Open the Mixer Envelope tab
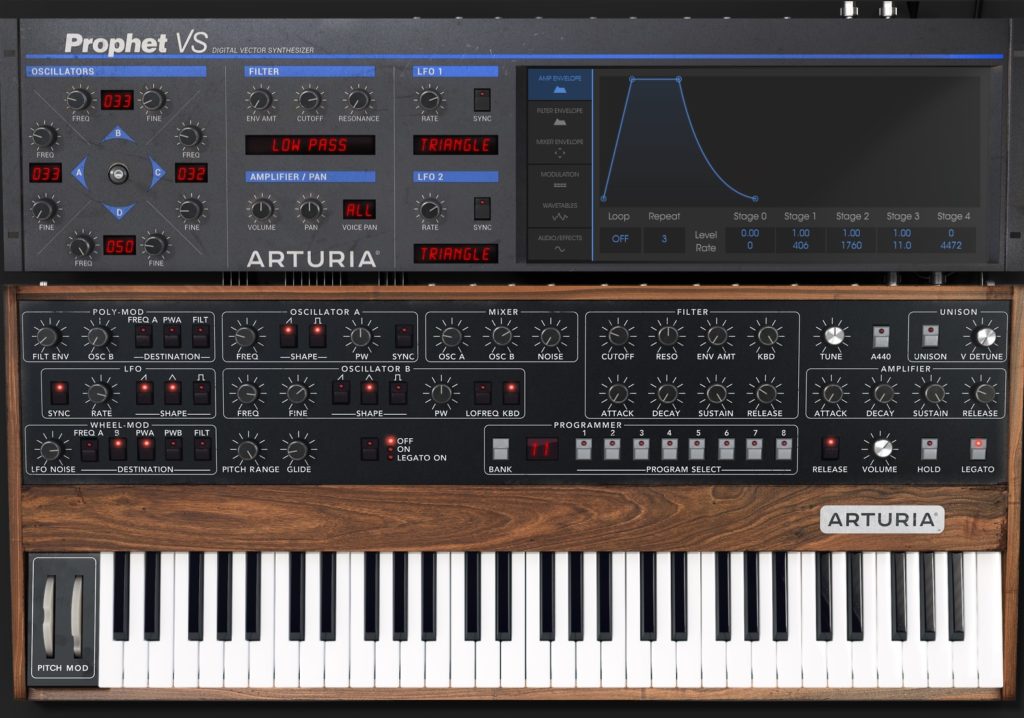This screenshot has width=1024, height=718. [x=560, y=148]
